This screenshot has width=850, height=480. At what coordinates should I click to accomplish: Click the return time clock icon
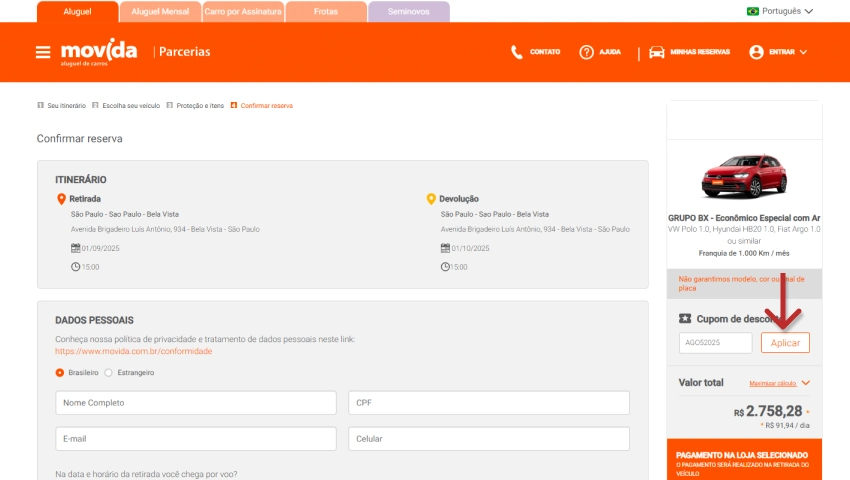[445, 267]
